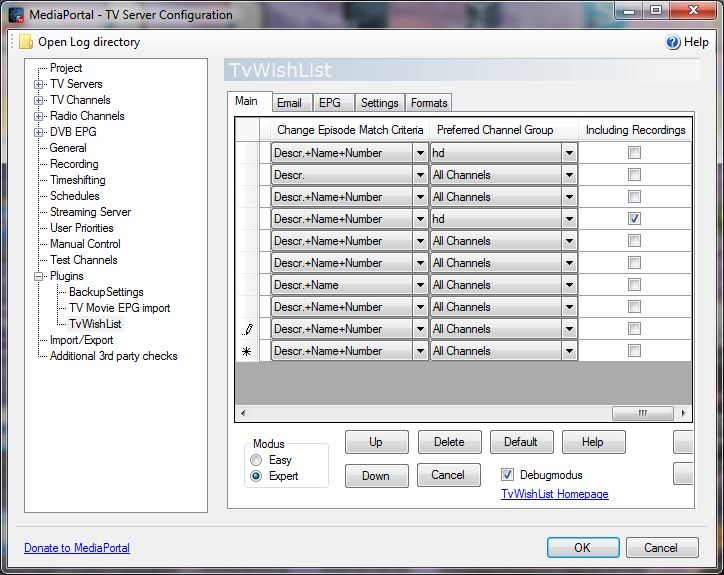This screenshot has height=575, width=724.
Task: Click the Change Episode Match Criteria header
Action: tap(350, 130)
